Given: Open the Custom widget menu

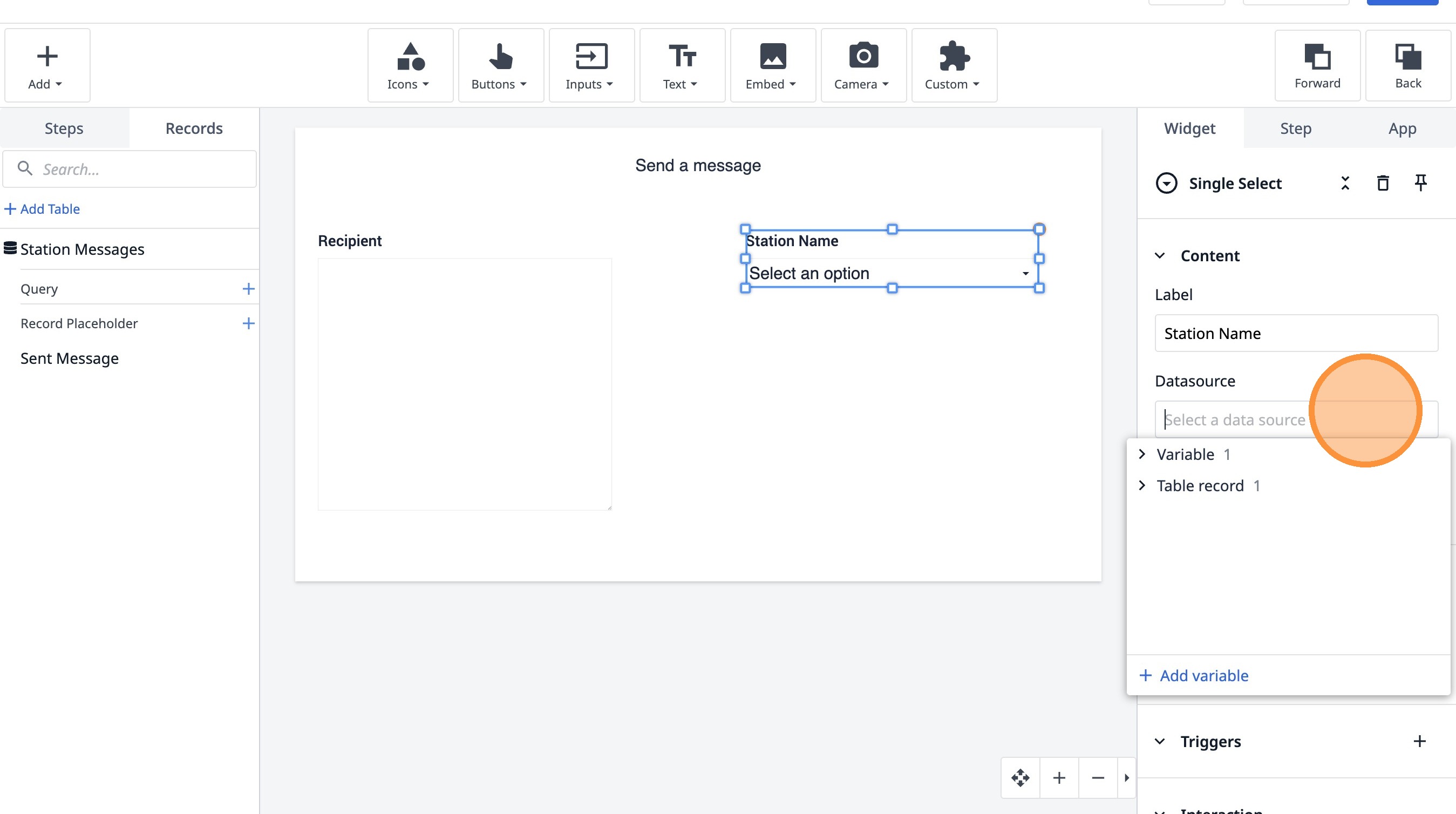Looking at the screenshot, I should (954, 65).
